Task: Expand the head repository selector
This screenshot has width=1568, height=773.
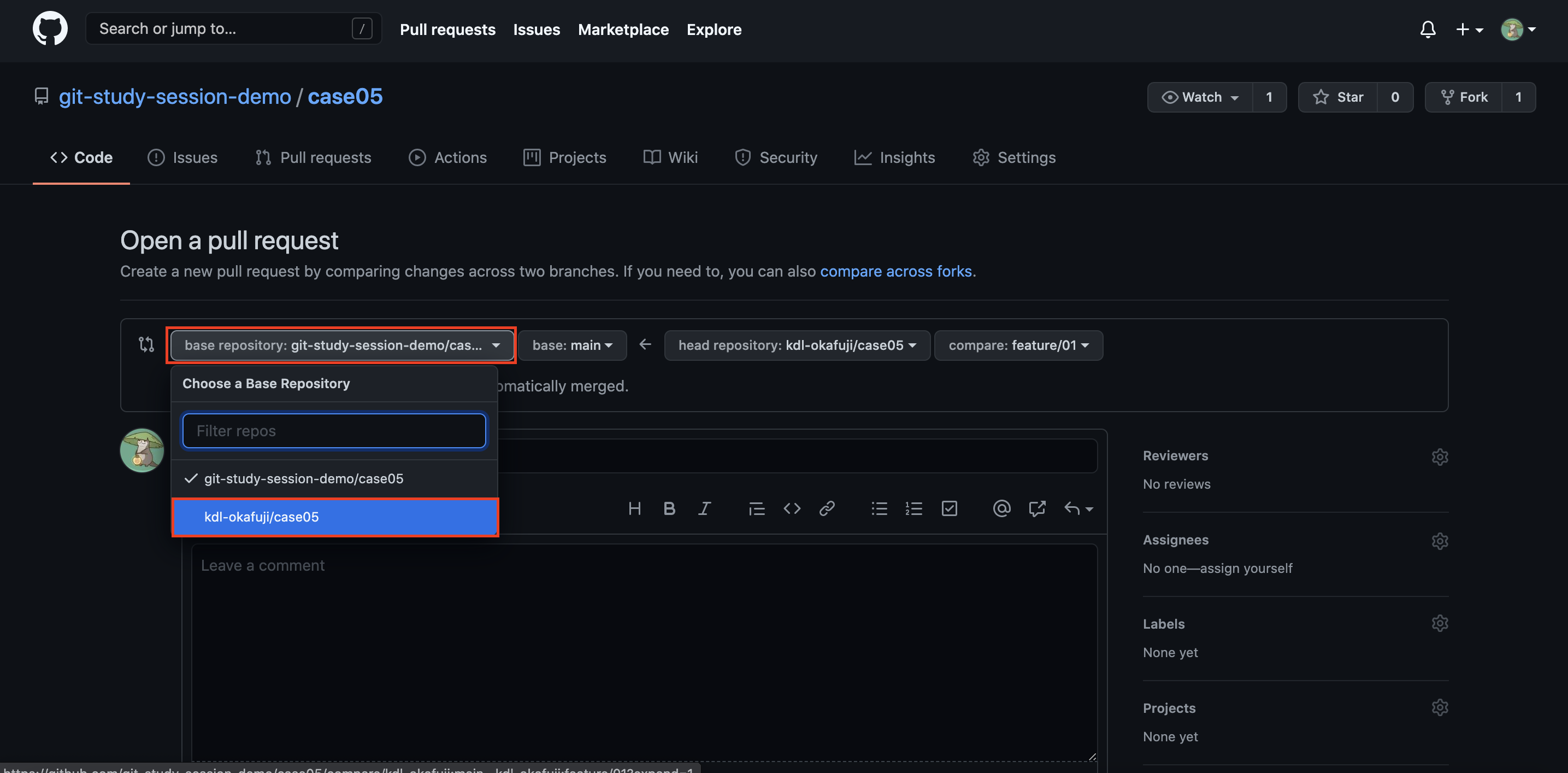Action: pyautogui.click(x=796, y=345)
